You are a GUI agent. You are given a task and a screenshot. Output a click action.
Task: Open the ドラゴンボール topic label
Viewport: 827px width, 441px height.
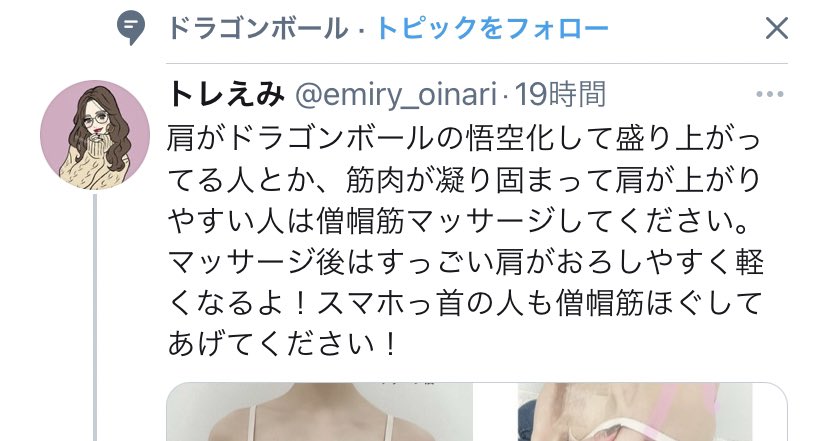point(257,28)
